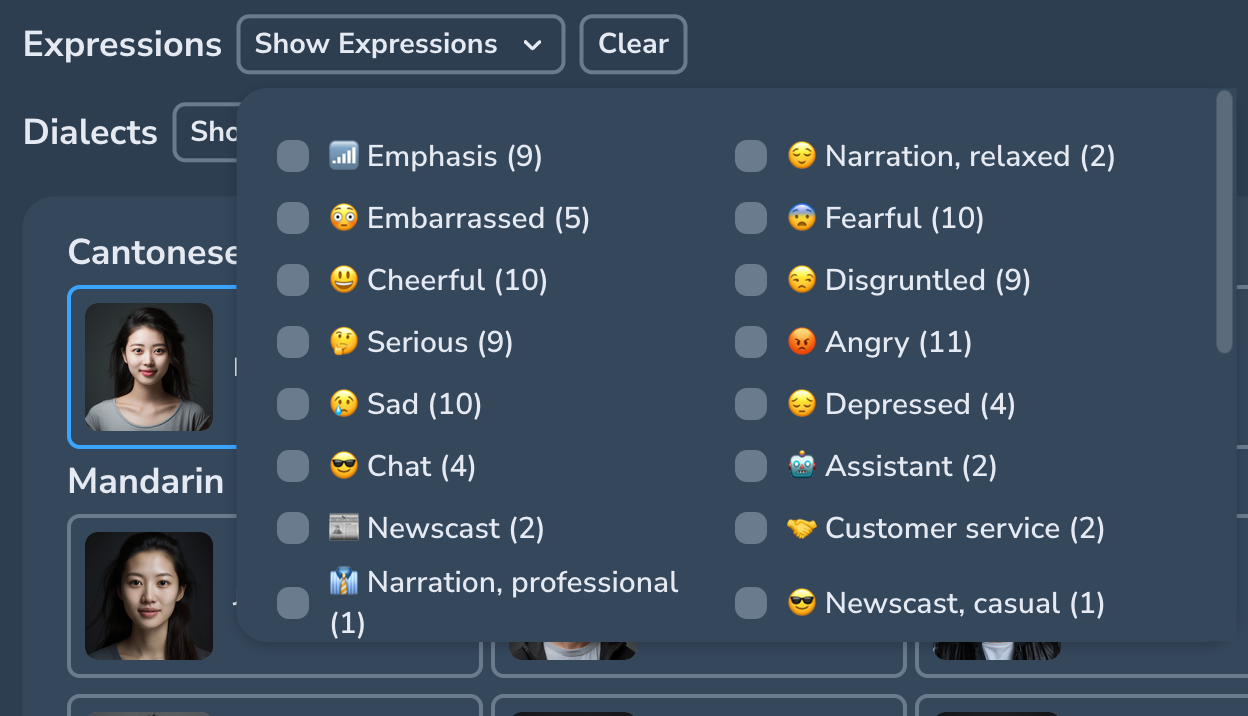Viewport: 1248px width, 716px height.
Task: Click the robot emoji next to Assistant
Action: [x=801, y=466]
